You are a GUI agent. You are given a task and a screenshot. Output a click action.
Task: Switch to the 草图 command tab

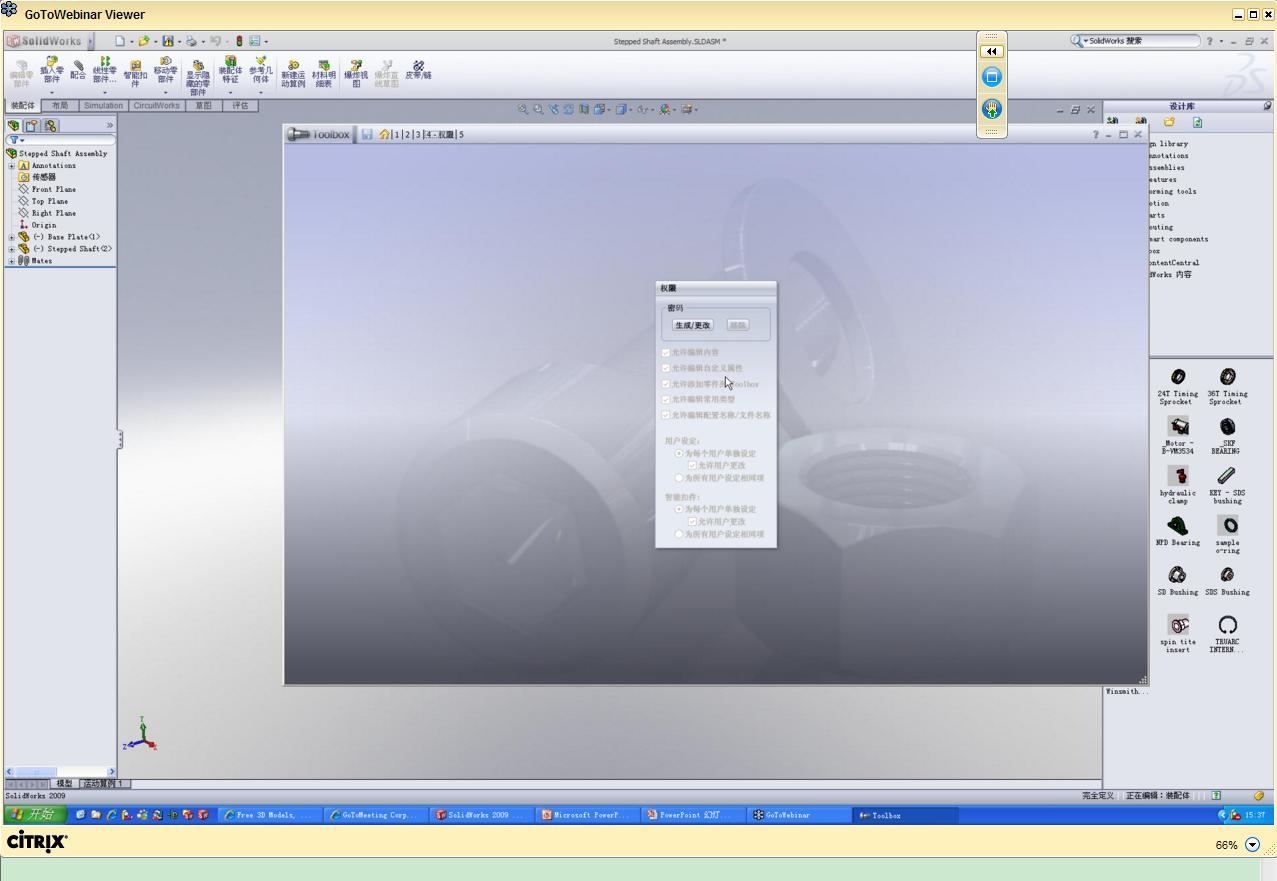point(203,105)
